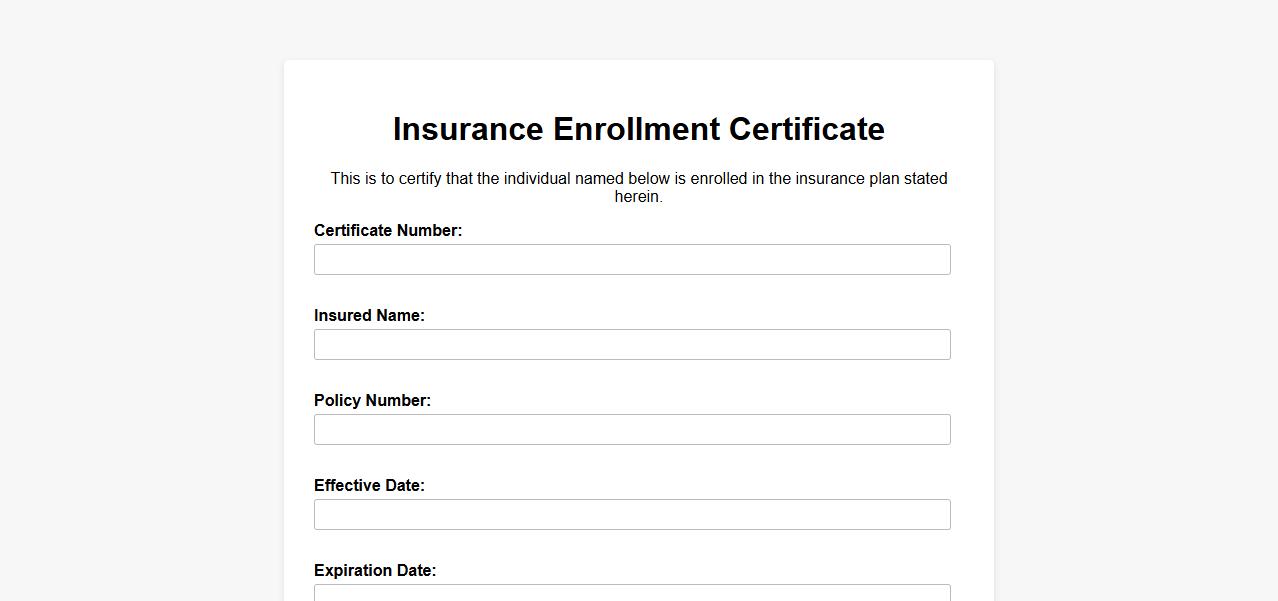
Task: Click the "Effective Date:" label
Action: click(x=369, y=486)
